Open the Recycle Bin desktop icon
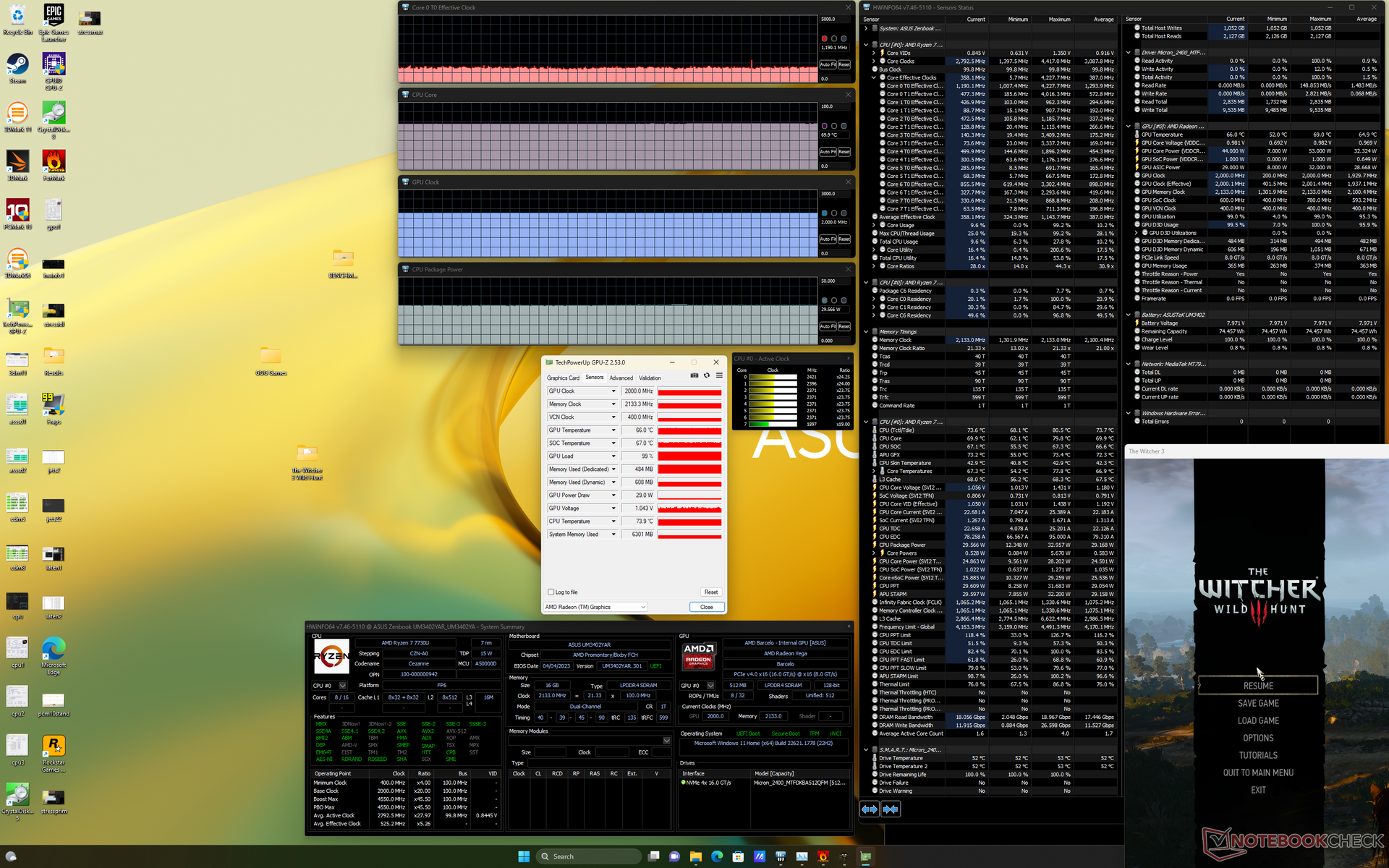 coord(17,20)
